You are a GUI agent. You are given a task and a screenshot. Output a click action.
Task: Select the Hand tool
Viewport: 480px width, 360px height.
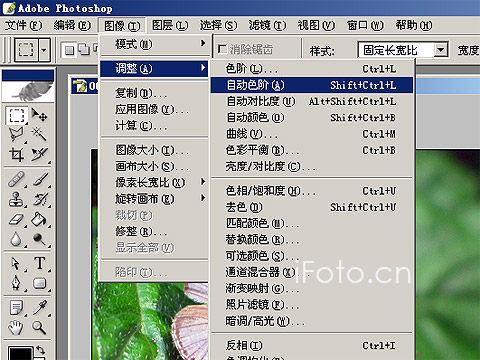[17, 327]
